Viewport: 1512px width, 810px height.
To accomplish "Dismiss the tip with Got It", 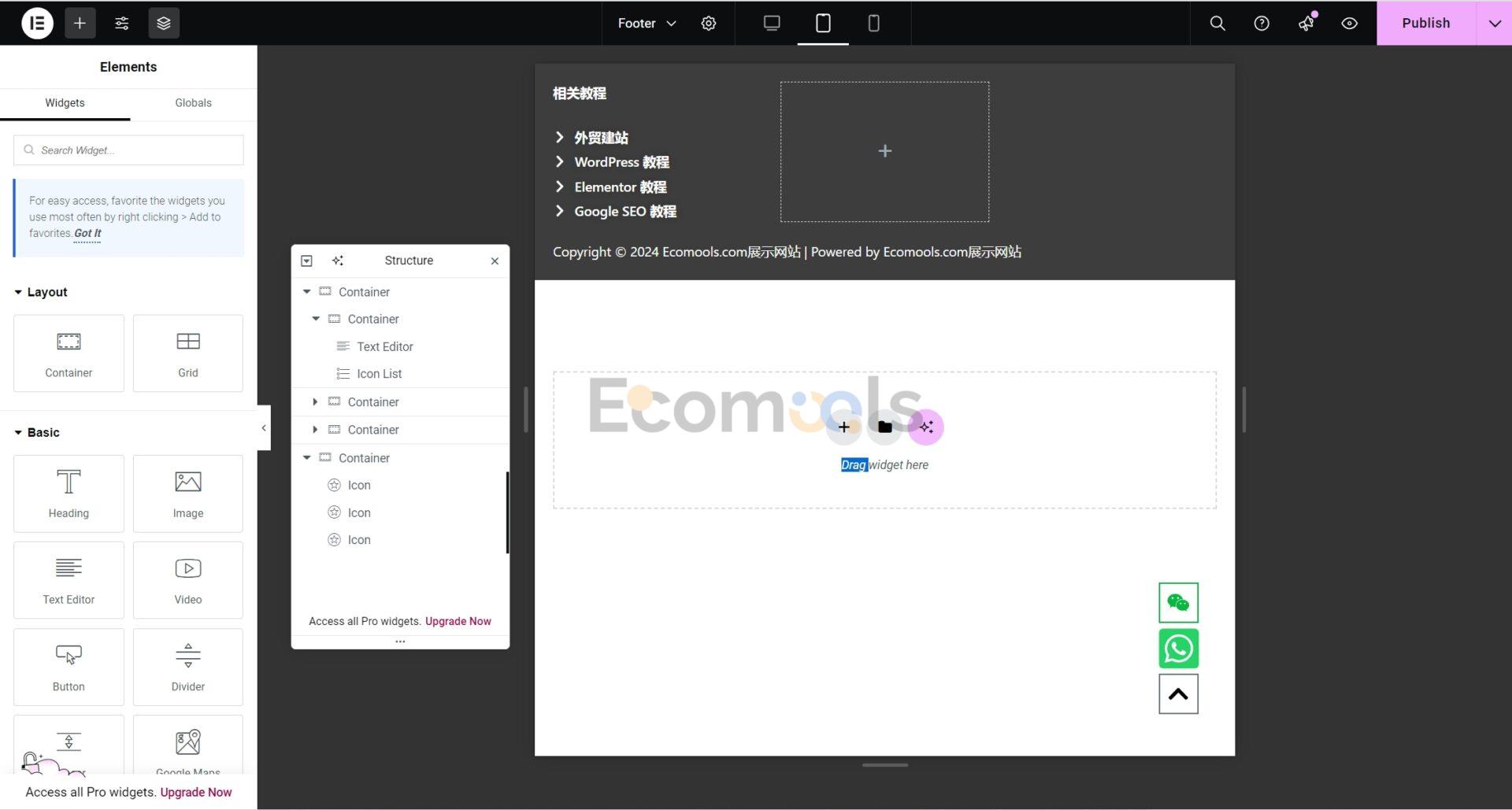I will pos(87,233).
